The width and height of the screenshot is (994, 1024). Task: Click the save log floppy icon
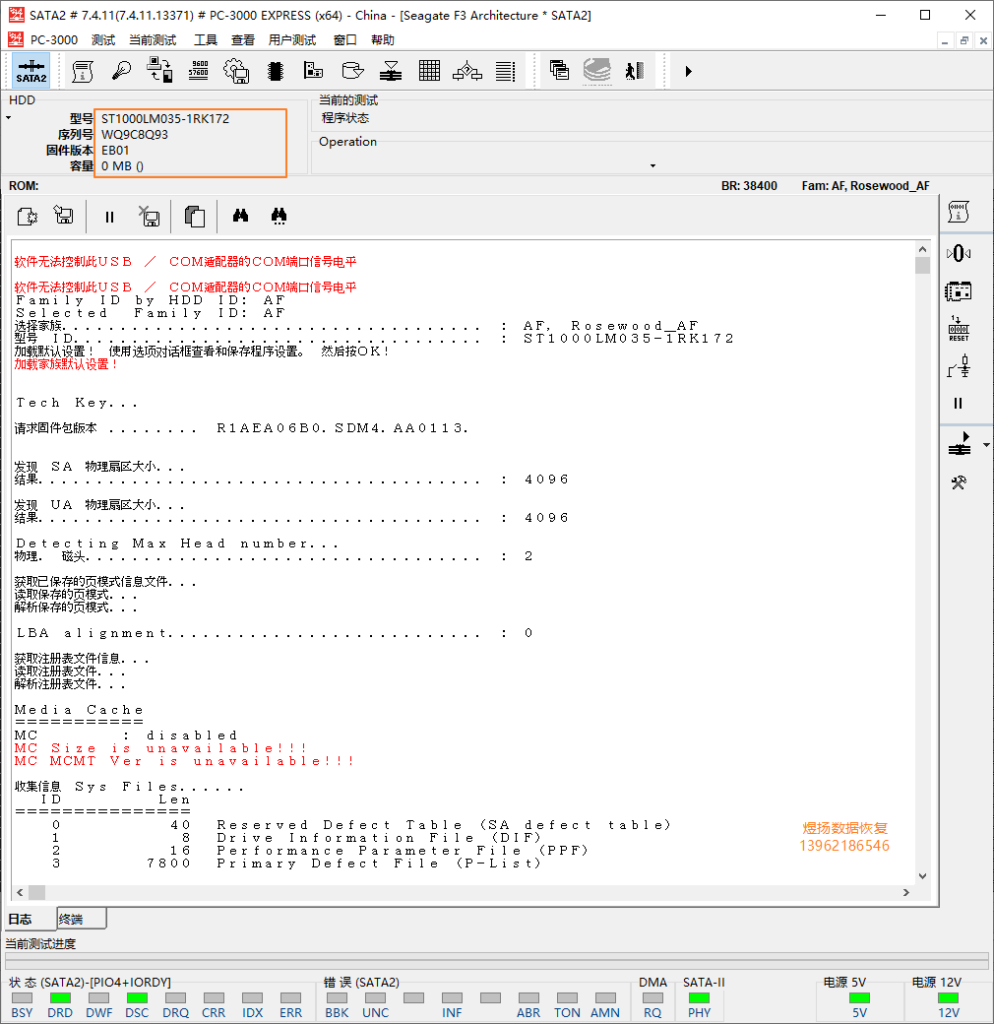(64, 216)
